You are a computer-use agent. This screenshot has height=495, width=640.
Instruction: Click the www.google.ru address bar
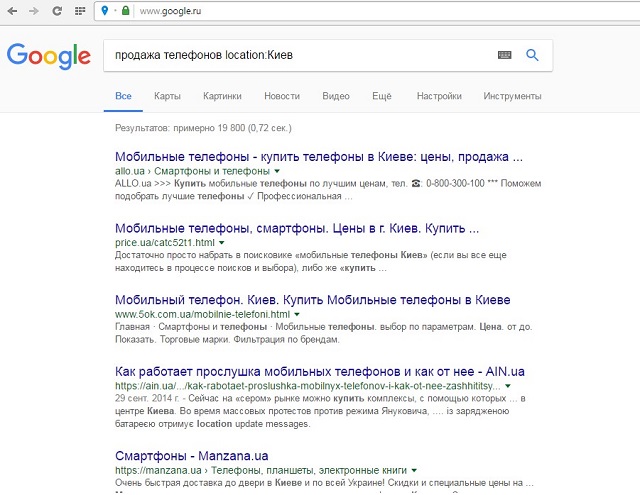point(367,11)
